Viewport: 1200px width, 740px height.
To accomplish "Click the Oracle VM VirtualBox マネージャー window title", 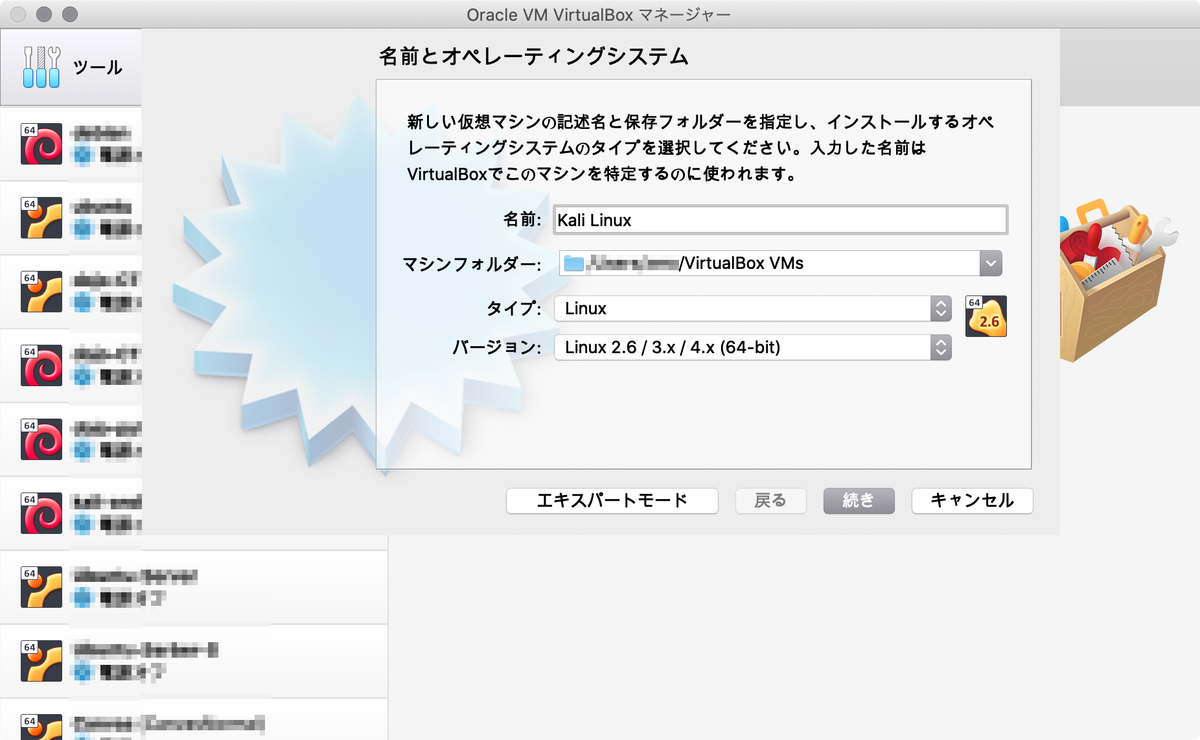I will [x=599, y=14].
